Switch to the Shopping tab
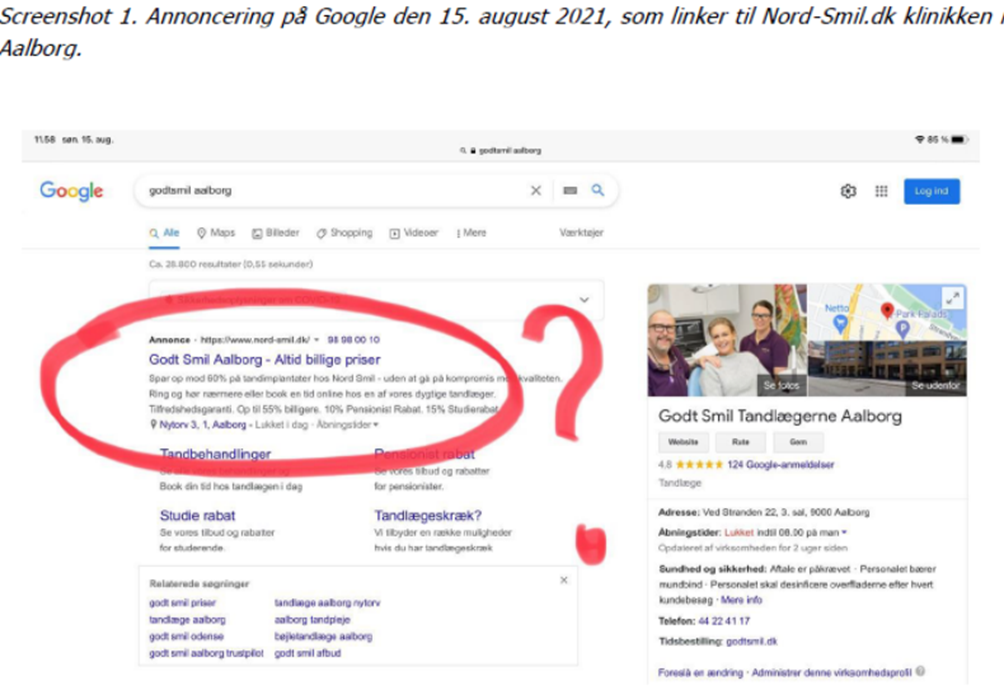 [x=344, y=233]
